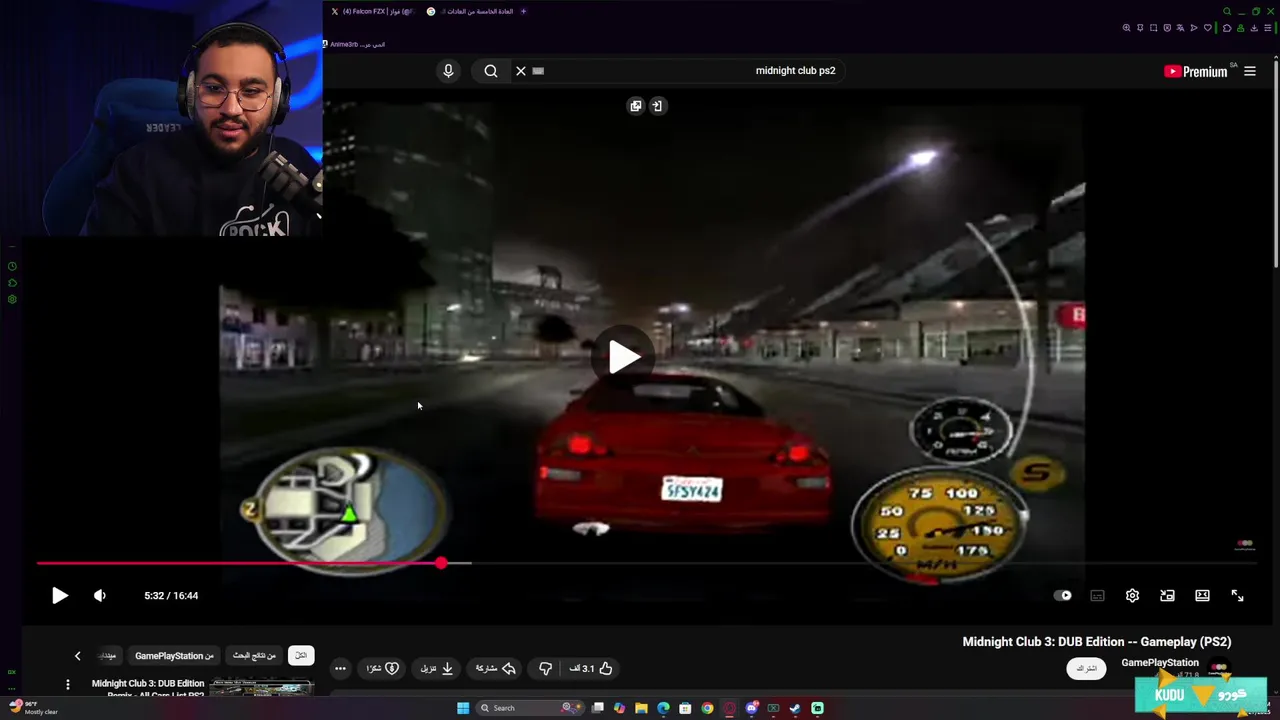
Task: Click browser search icon top right
Action: click(x=1227, y=11)
